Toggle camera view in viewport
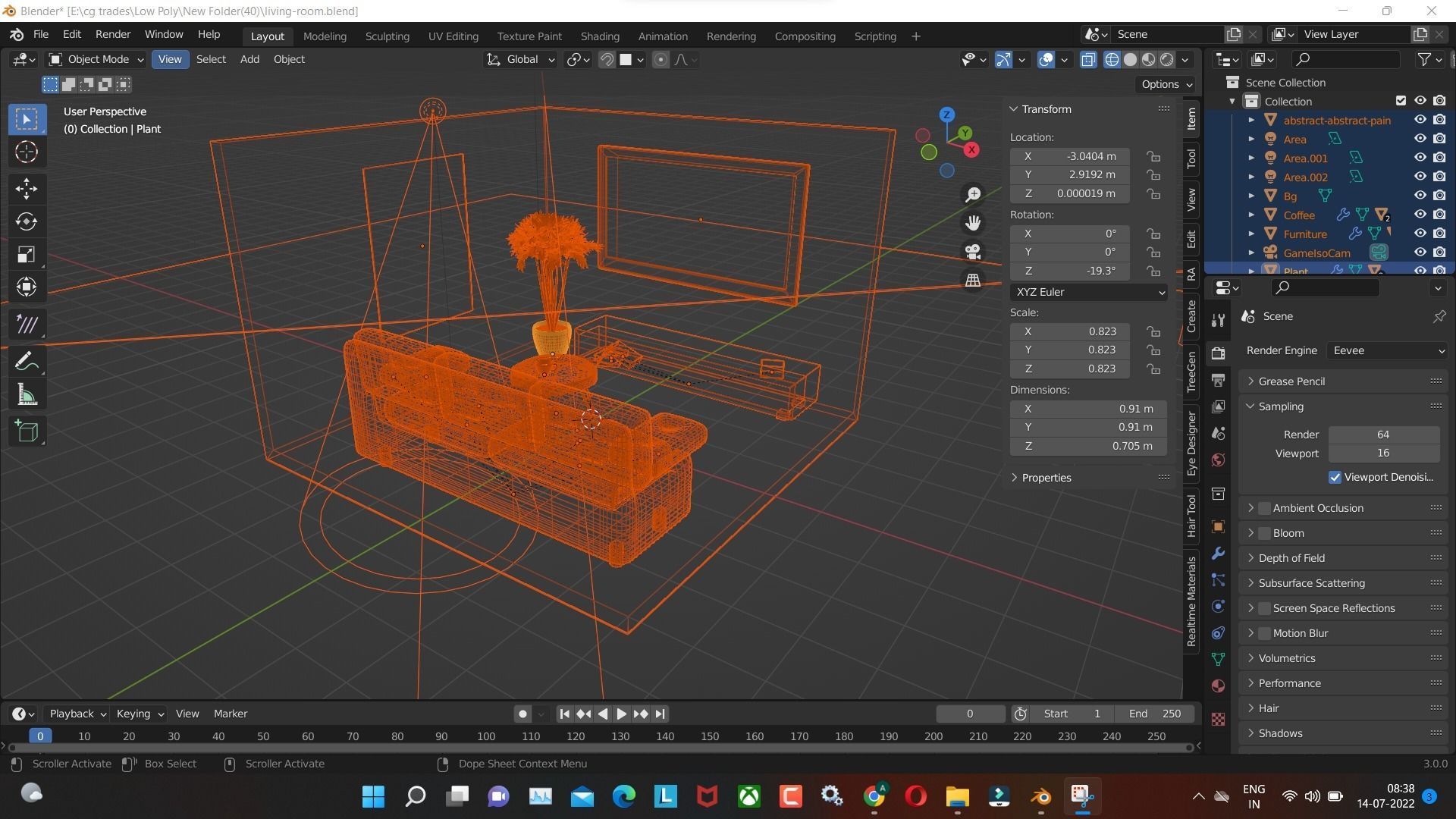Image resolution: width=1456 pixels, height=819 pixels. click(x=973, y=252)
